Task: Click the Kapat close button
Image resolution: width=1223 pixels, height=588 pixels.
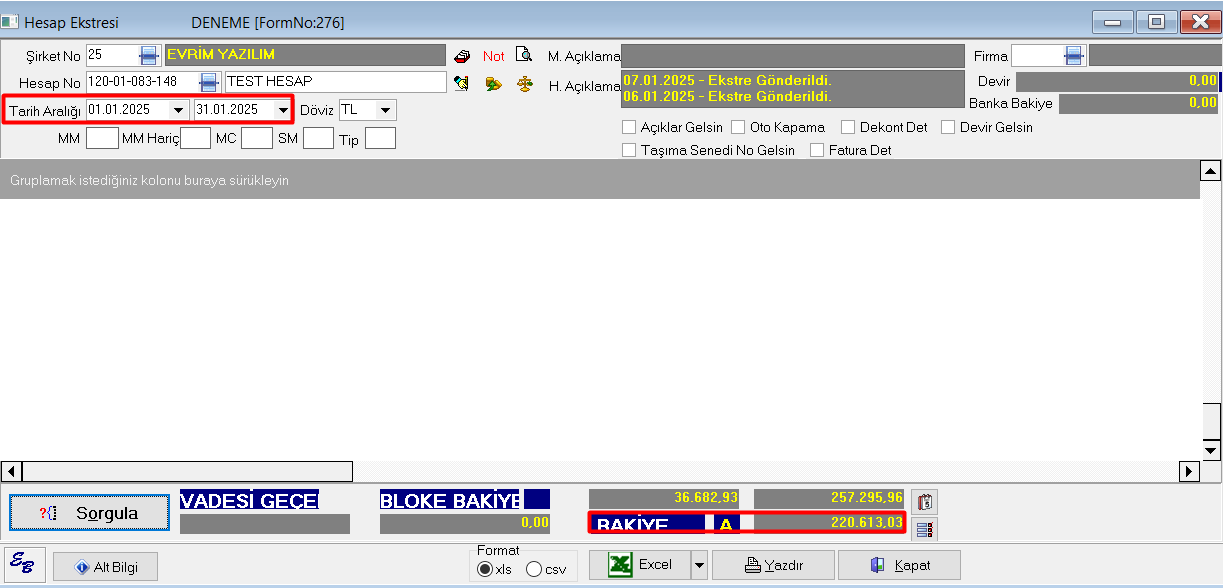Action: (x=899, y=565)
